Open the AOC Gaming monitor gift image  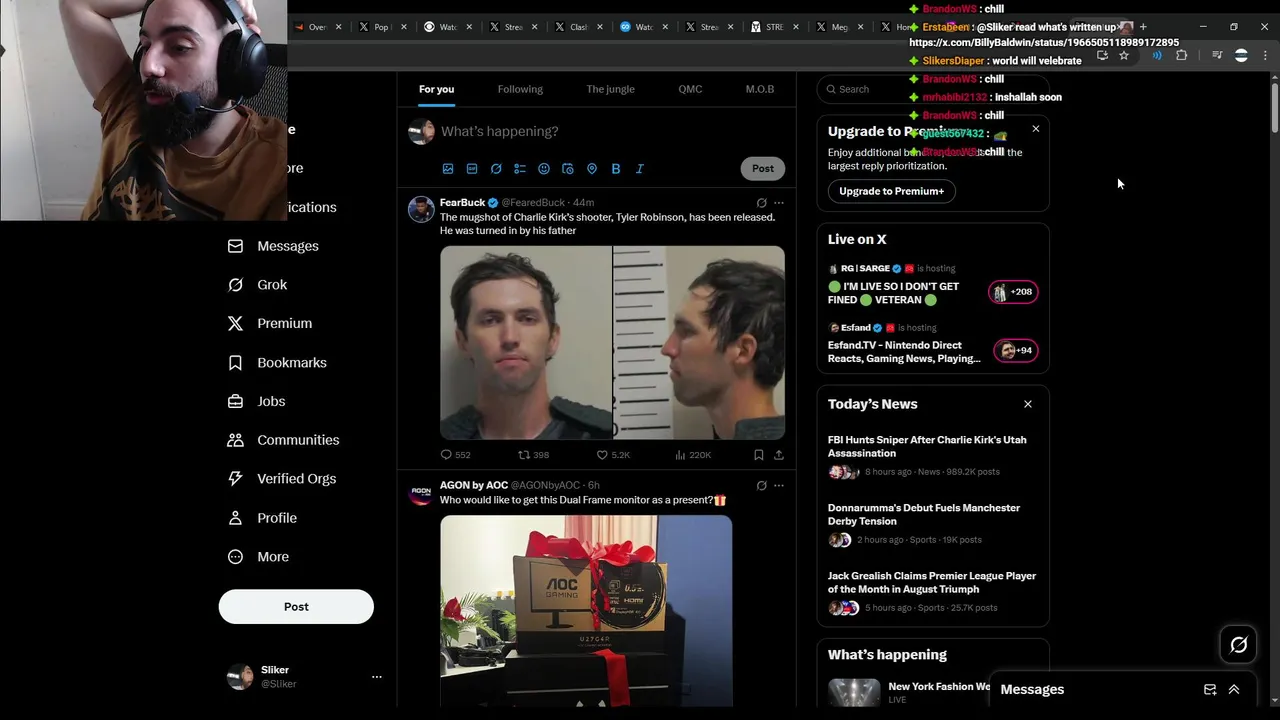click(586, 611)
